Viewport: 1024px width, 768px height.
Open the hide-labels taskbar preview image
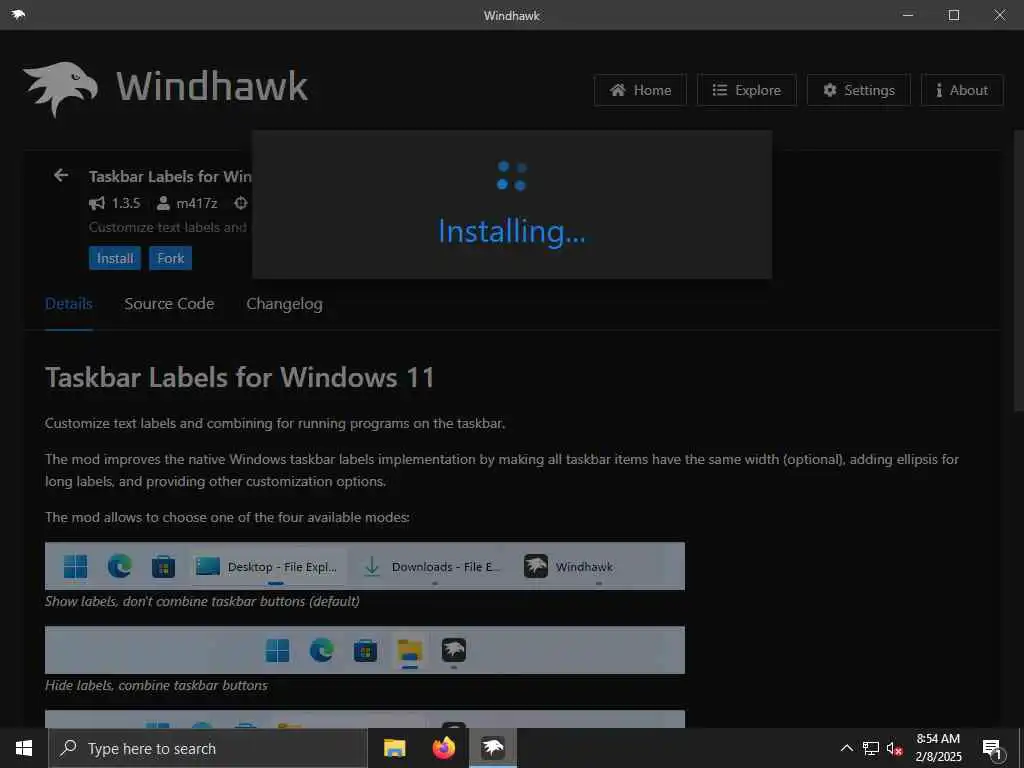pyautogui.click(x=364, y=650)
